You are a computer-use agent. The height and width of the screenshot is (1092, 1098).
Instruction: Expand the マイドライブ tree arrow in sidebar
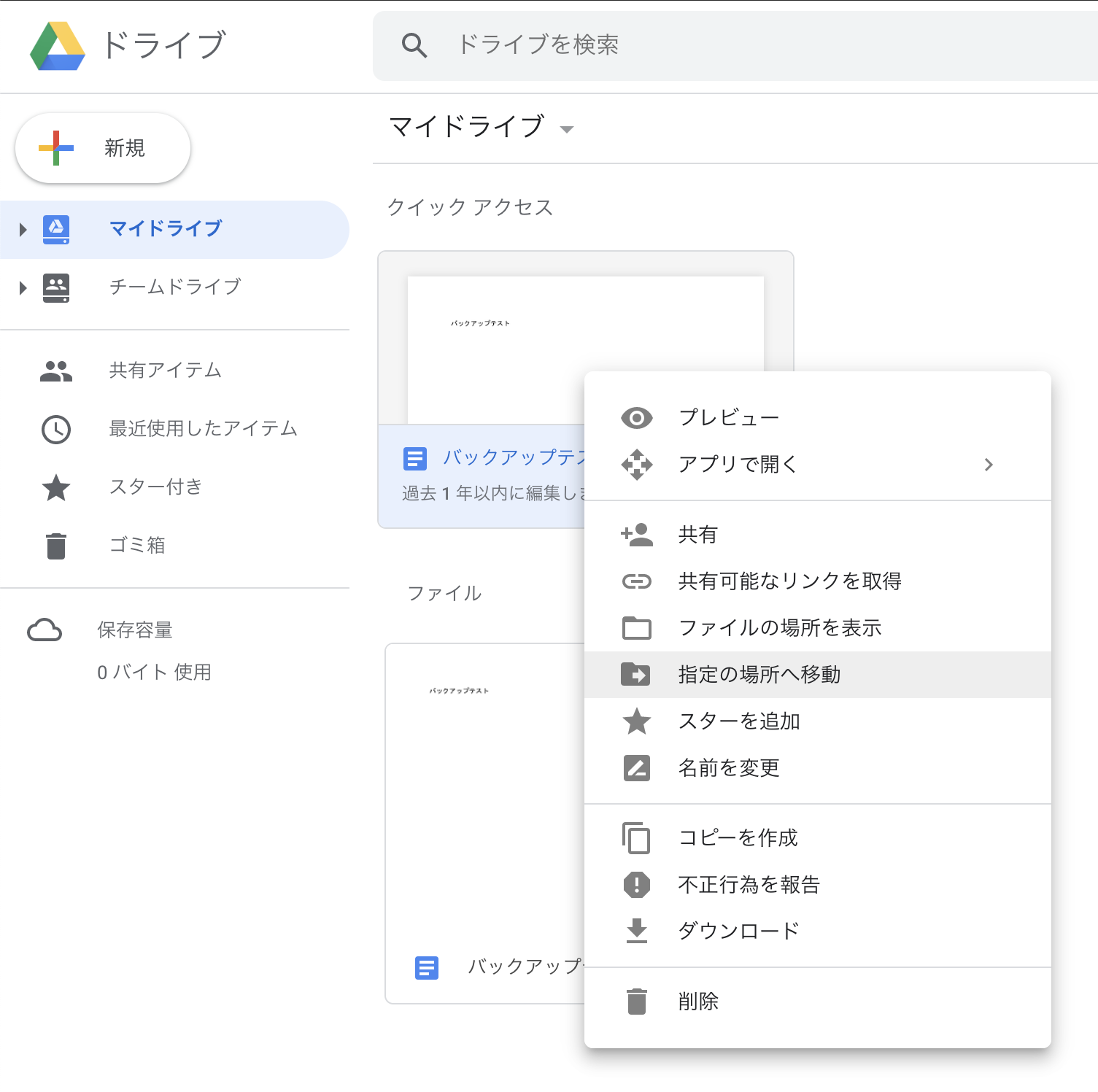(x=23, y=230)
